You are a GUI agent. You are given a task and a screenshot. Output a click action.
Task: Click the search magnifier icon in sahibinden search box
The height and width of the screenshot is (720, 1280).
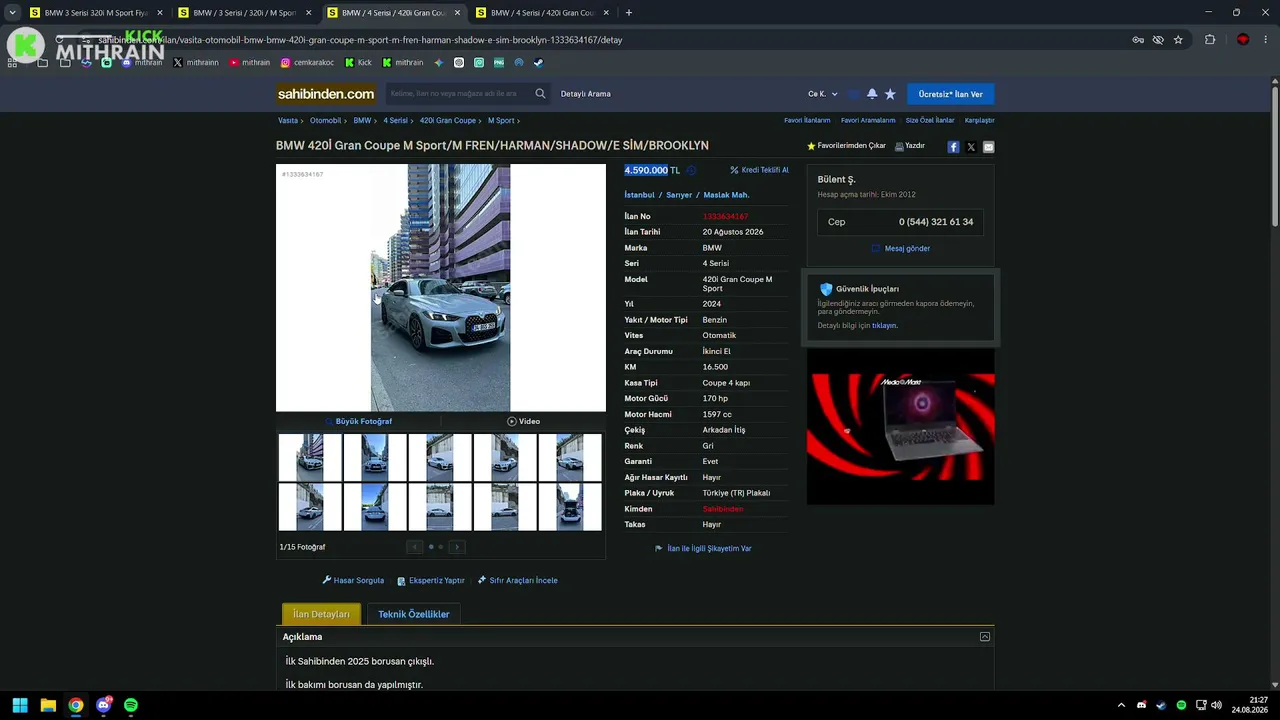540,94
